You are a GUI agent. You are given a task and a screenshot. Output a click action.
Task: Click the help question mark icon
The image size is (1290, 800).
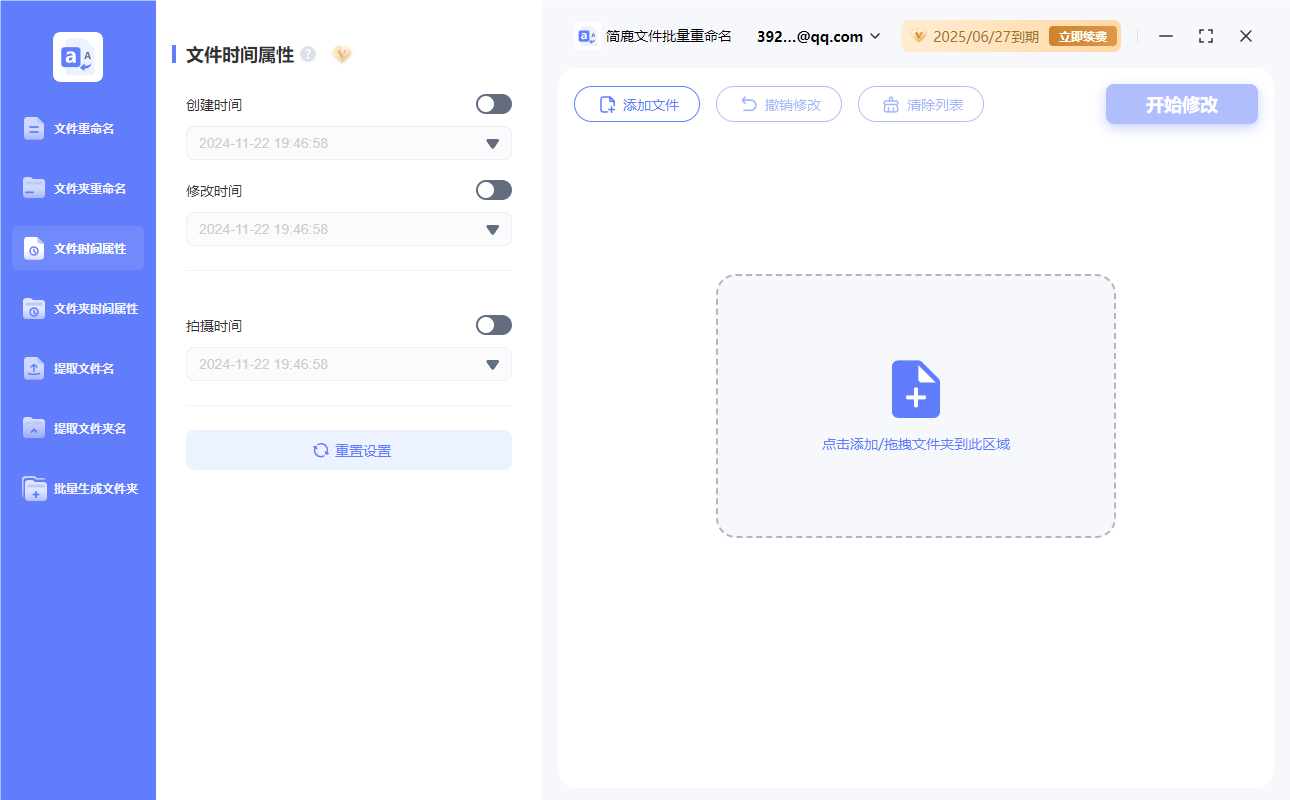(x=307, y=55)
